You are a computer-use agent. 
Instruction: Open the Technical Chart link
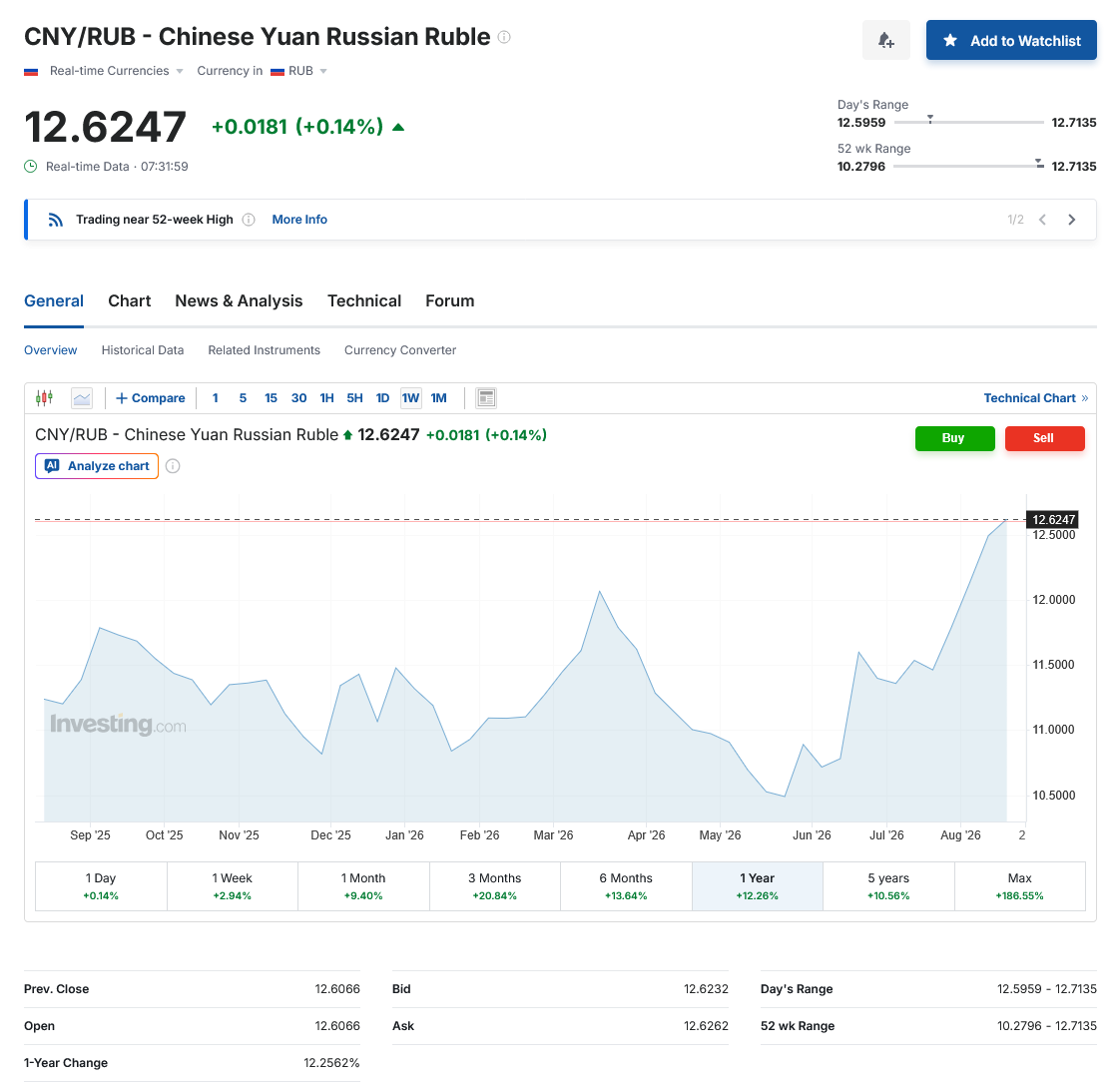pyautogui.click(x=1036, y=398)
